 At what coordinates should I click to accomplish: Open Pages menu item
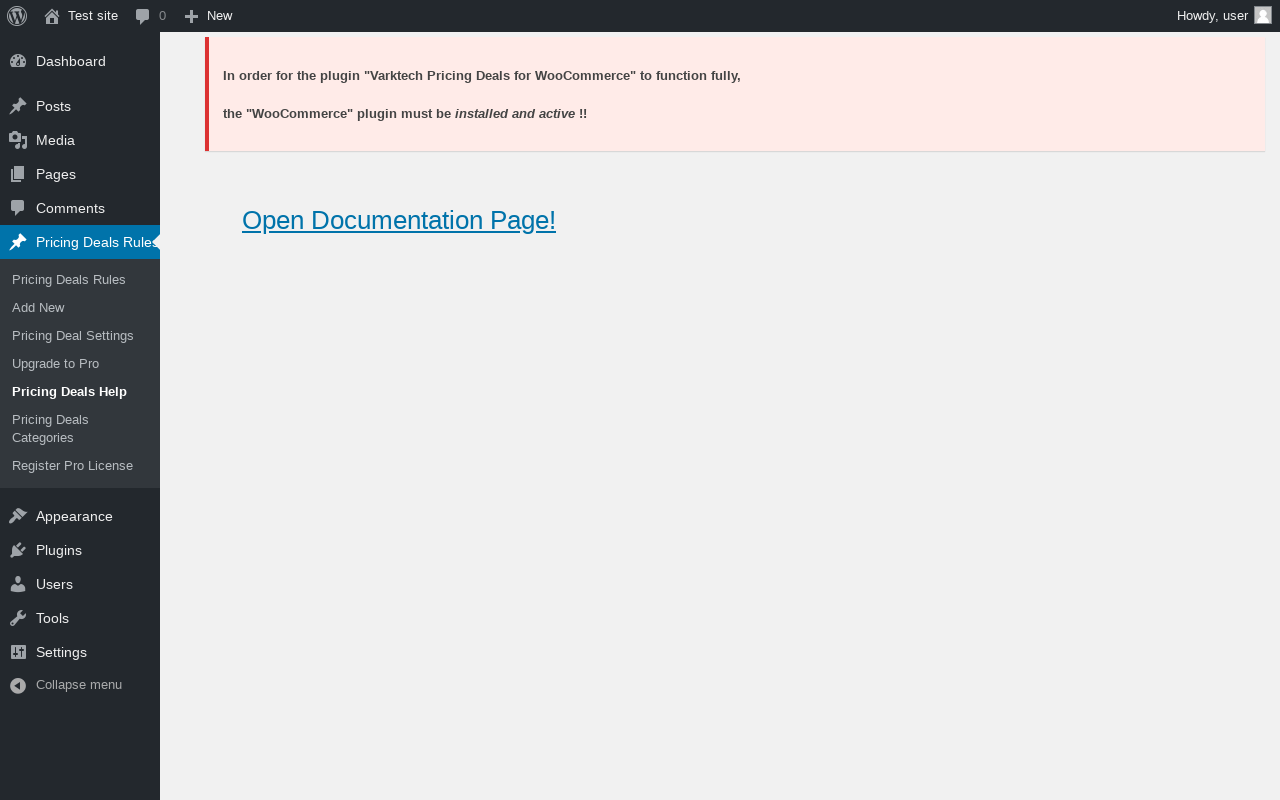pyautogui.click(x=80, y=174)
